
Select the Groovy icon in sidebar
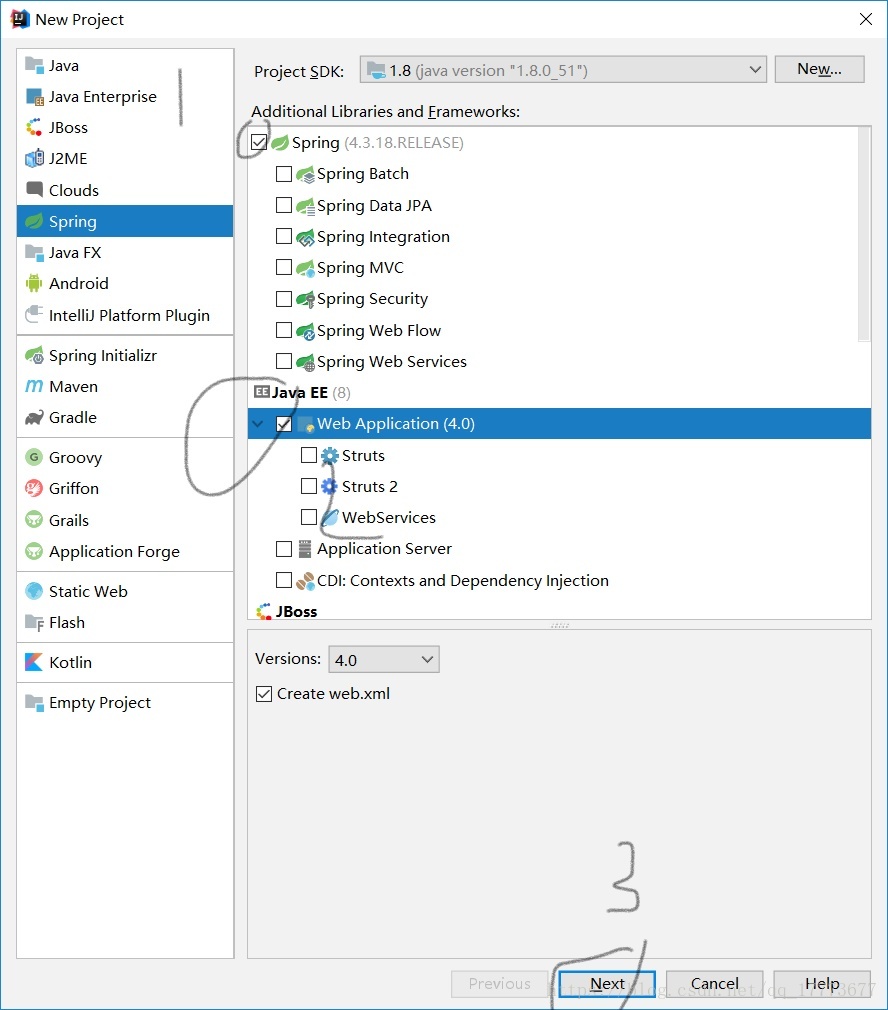point(33,457)
